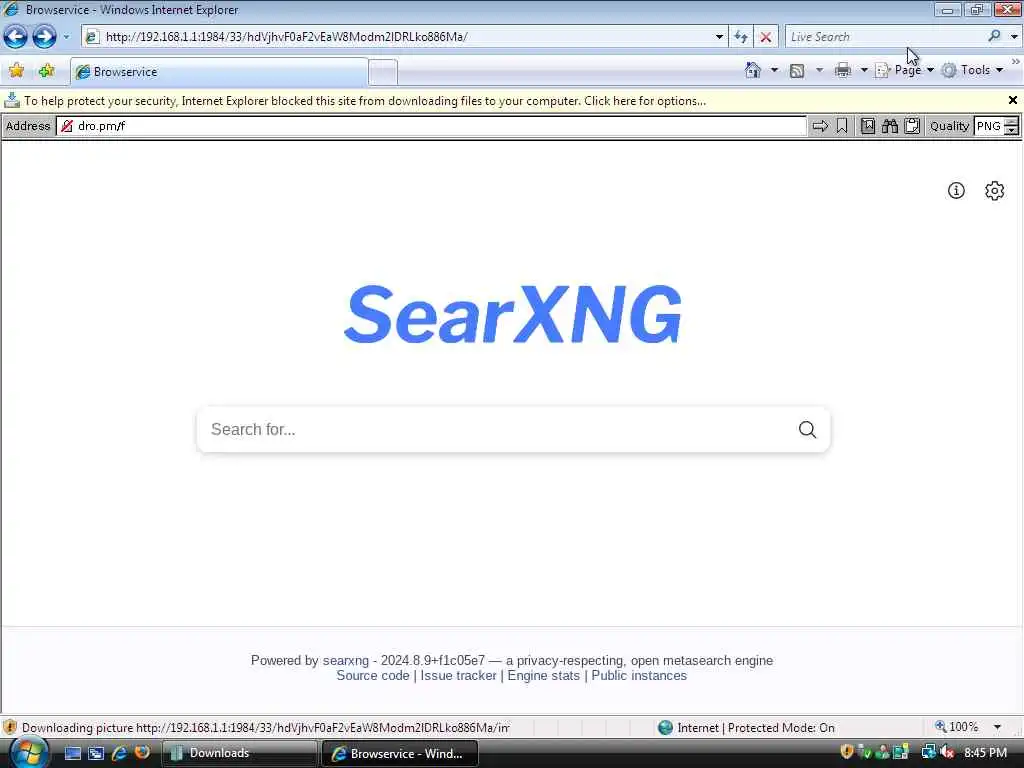Image resolution: width=1024 pixels, height=768 pixels.
Task: Click Internet | Protected Mode: On status text
Action: point(756,727)
